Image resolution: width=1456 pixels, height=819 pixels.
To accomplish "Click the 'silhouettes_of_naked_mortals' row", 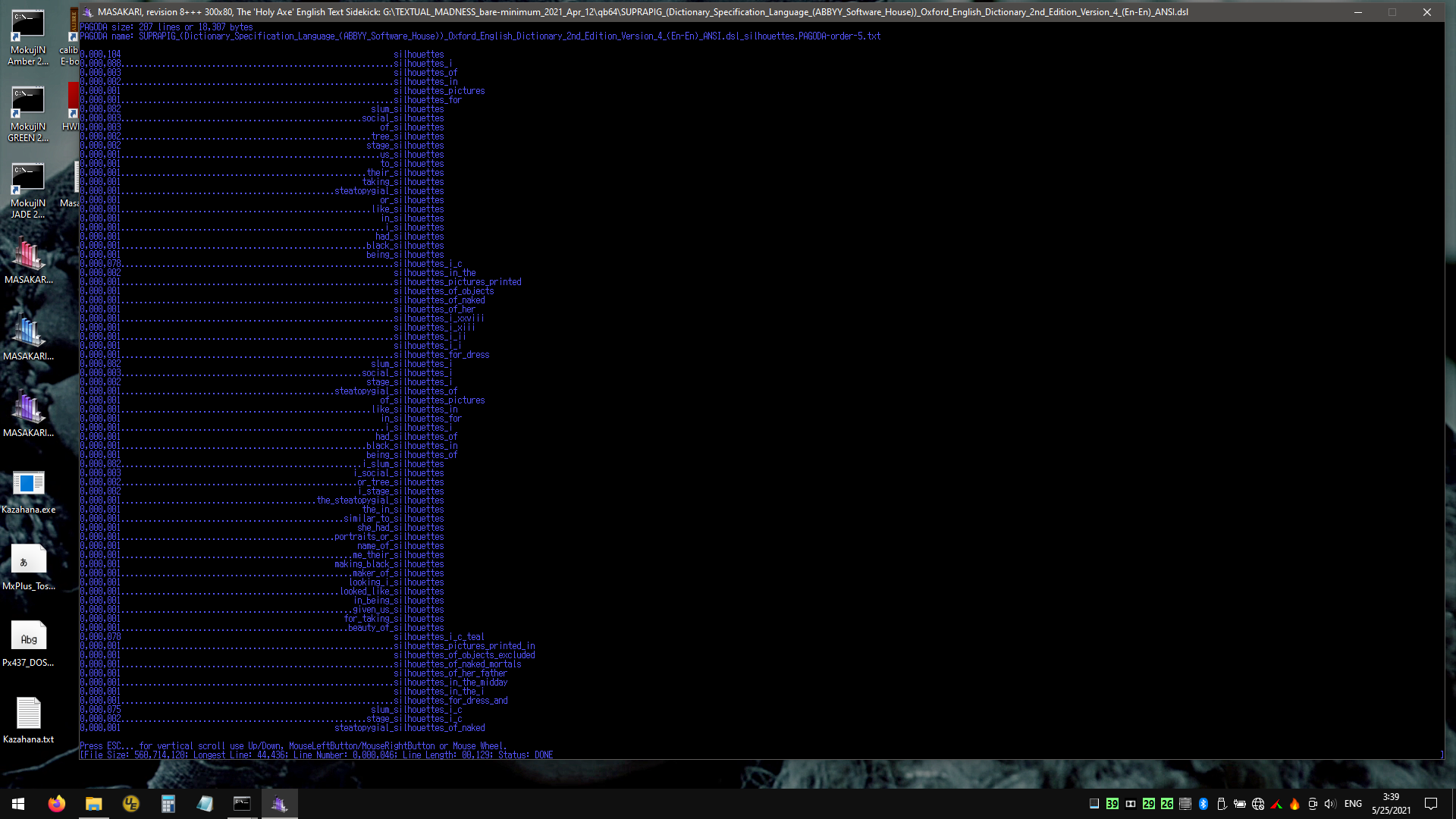I will click(300, 664).
